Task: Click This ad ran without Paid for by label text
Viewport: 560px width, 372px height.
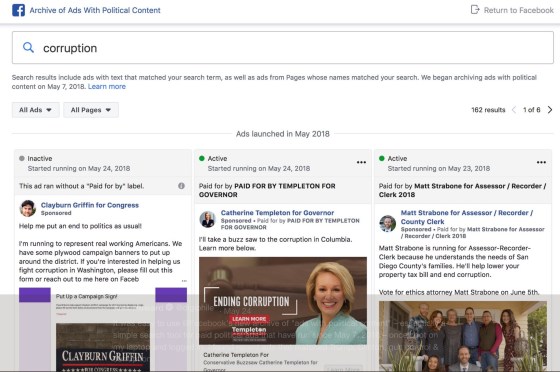Action: pos(81,186)
